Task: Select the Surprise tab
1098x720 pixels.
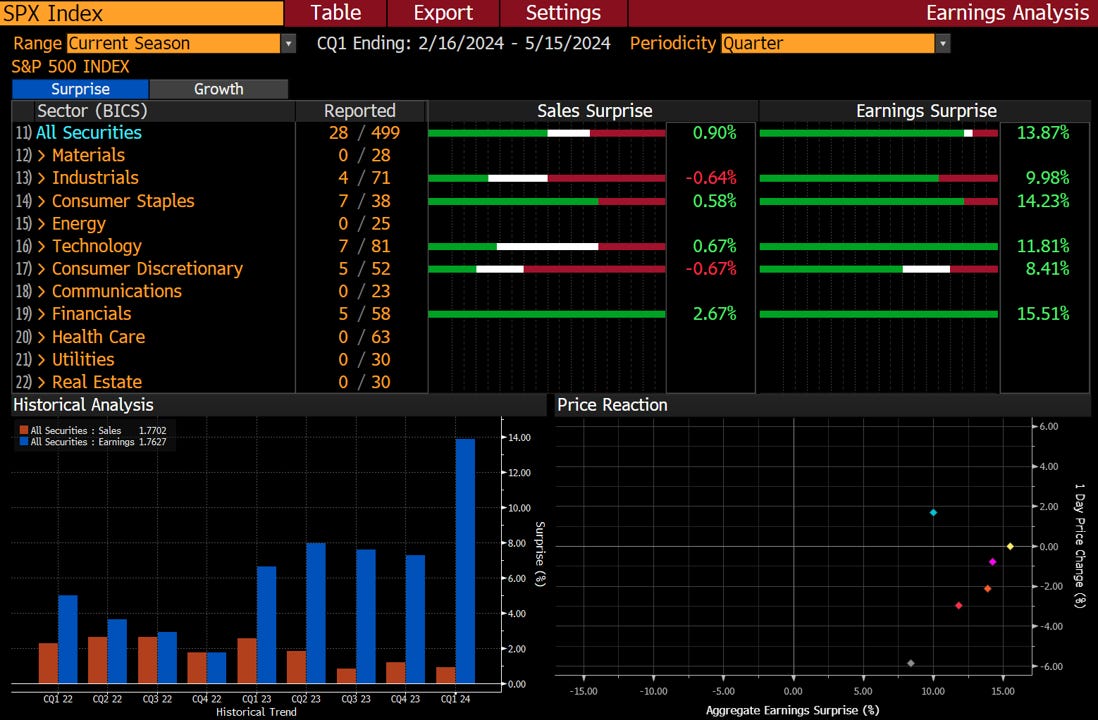Action: [80, 89]
